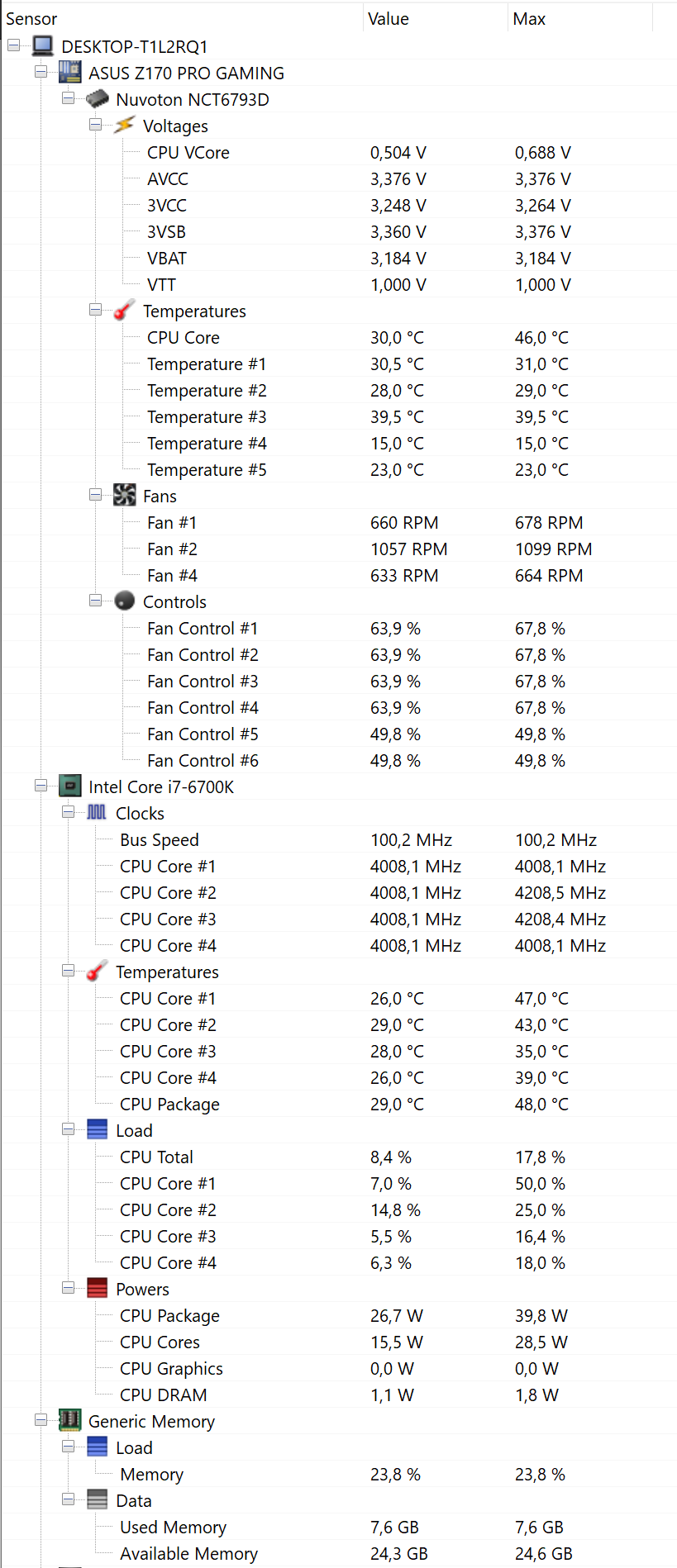Image resolution: width=677 pixels, height=1568 pixels.
Task: Select the AVCC row
Action: click(339, 178)
